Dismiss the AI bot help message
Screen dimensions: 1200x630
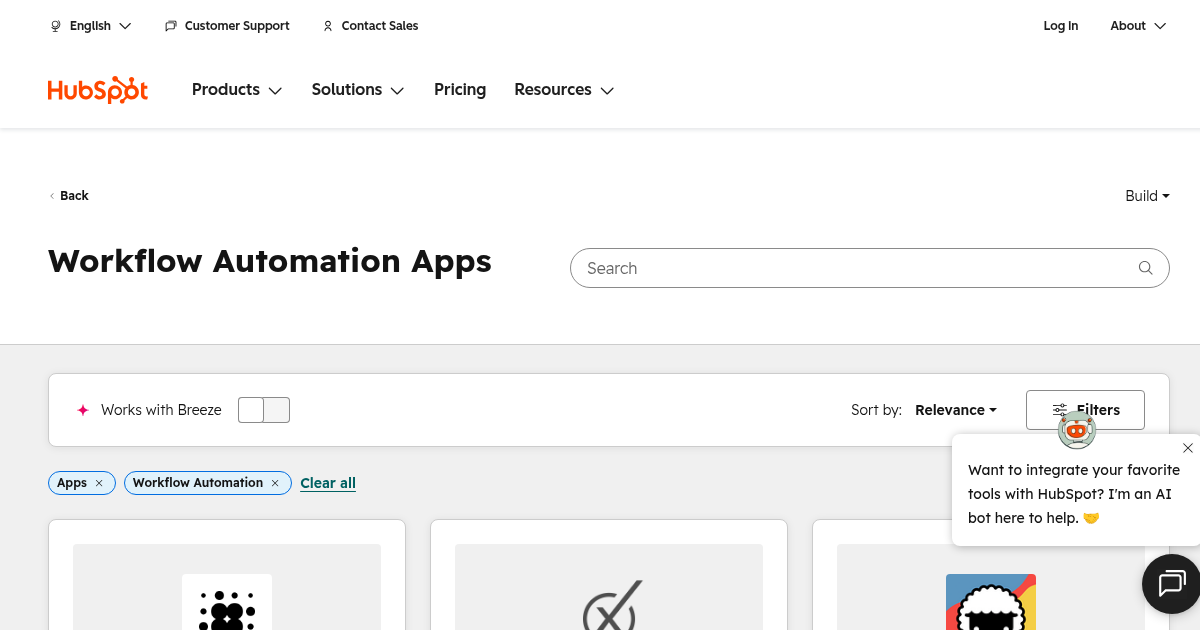(1187, 448)
